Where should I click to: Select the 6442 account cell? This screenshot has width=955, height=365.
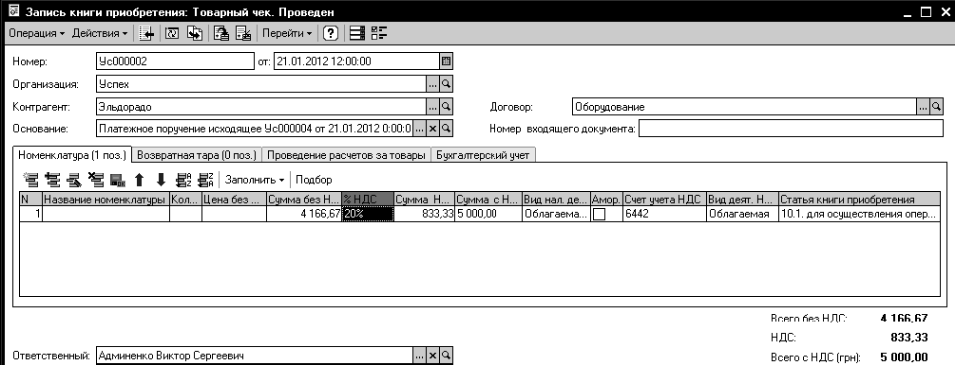click(x=664, y=214)
